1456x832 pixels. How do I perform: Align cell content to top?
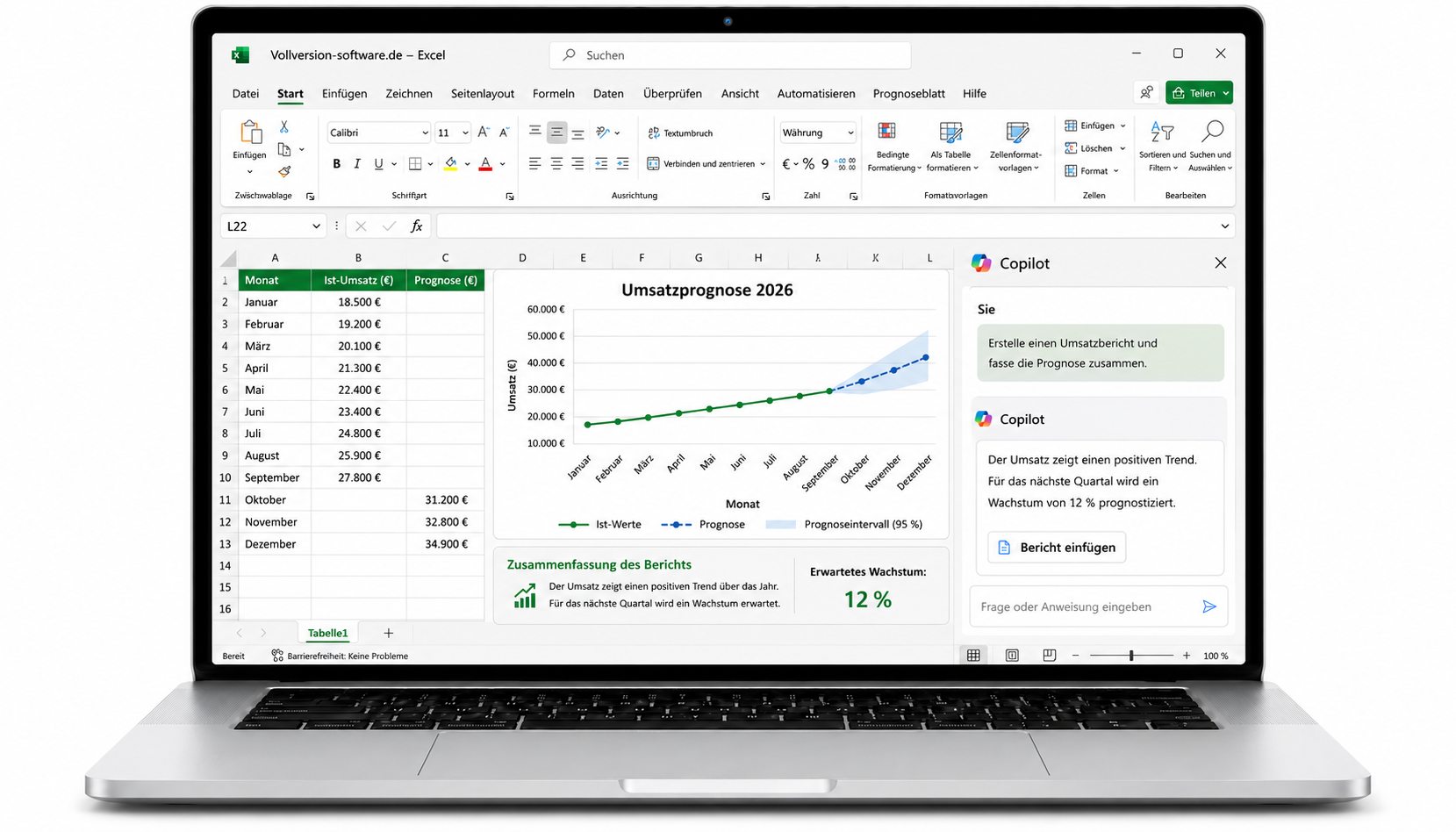[x=534, y=132]
